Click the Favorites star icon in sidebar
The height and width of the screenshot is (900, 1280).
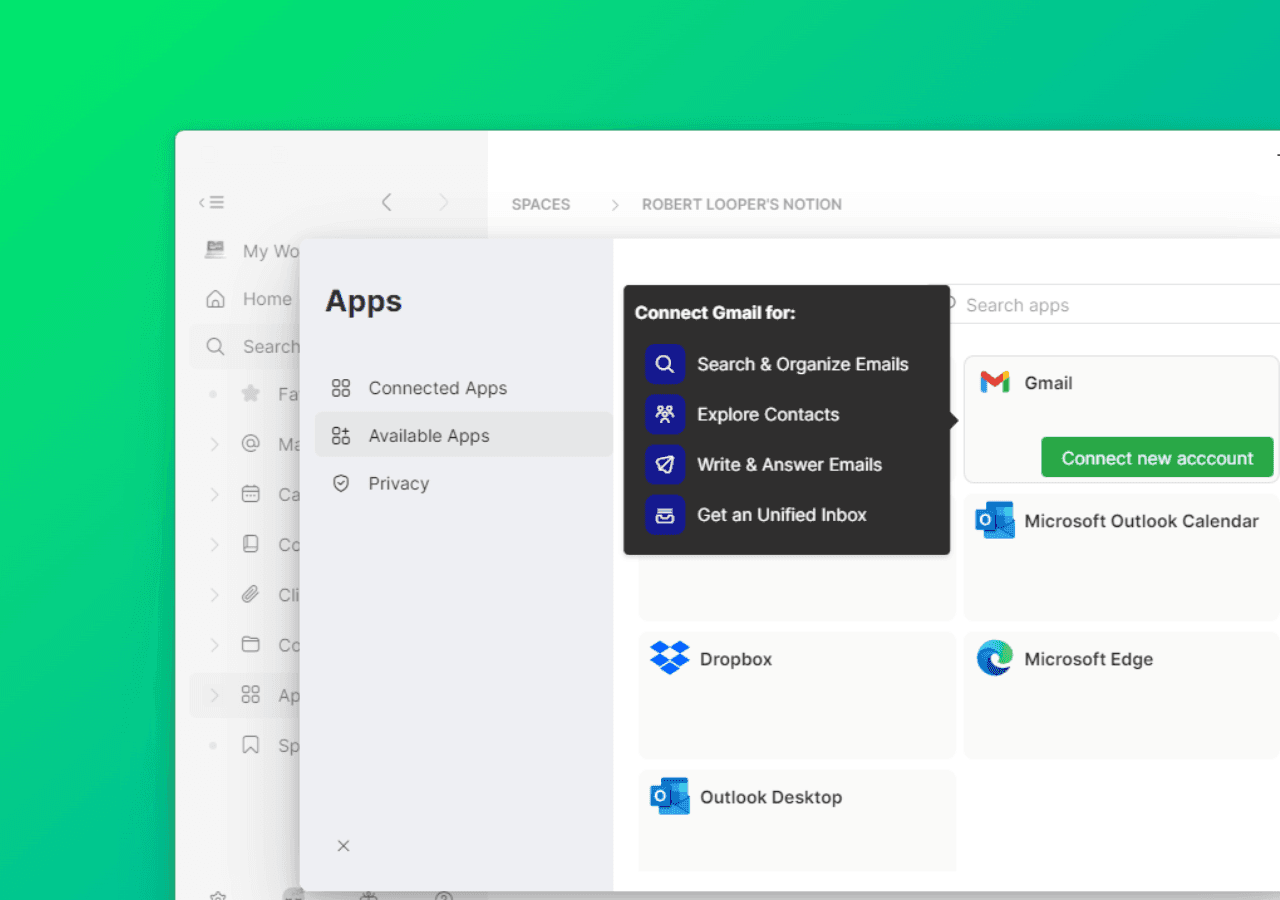pos(251,394)
